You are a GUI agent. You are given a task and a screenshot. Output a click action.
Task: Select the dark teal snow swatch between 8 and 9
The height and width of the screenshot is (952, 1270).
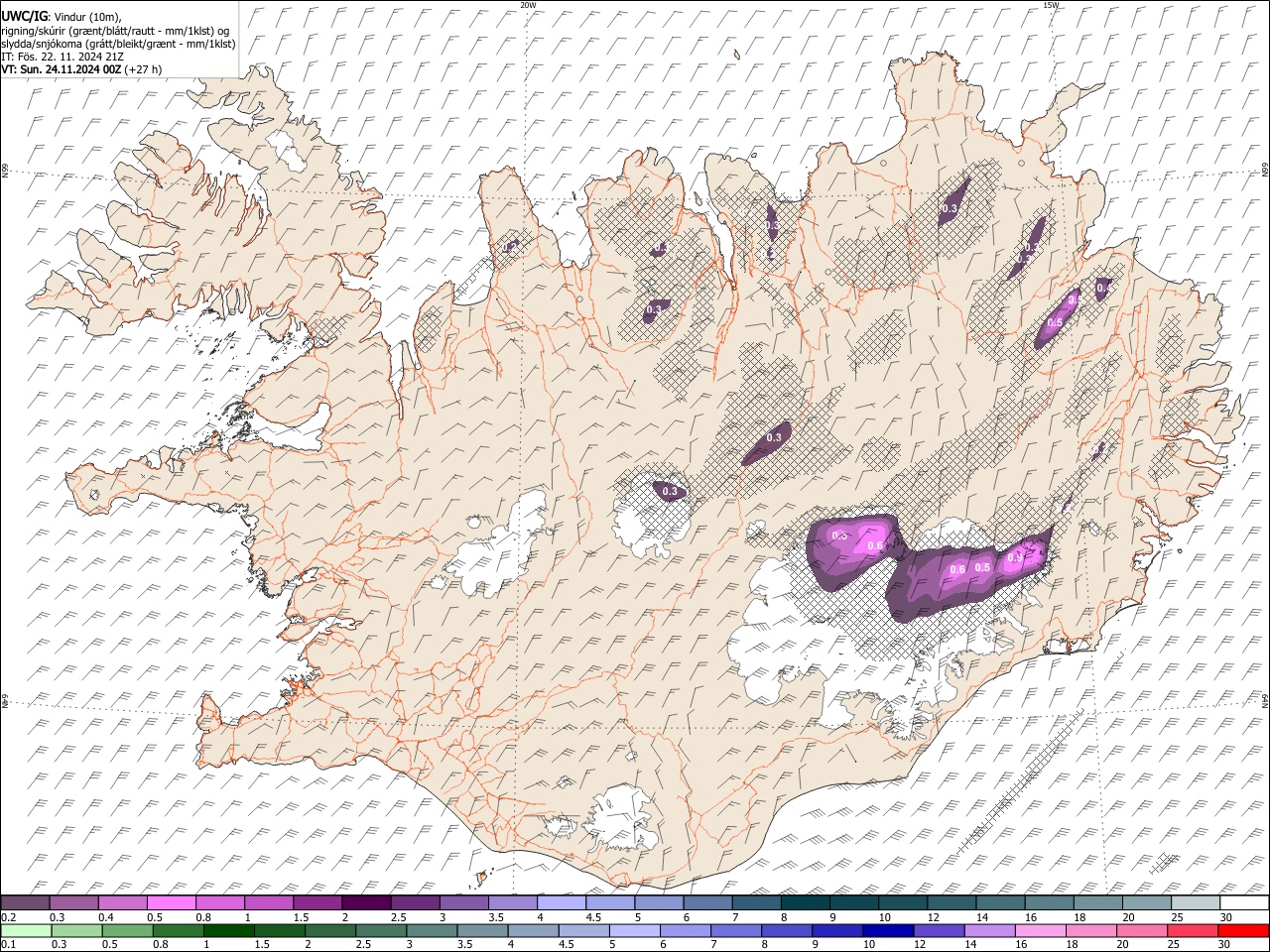(804, 903)
